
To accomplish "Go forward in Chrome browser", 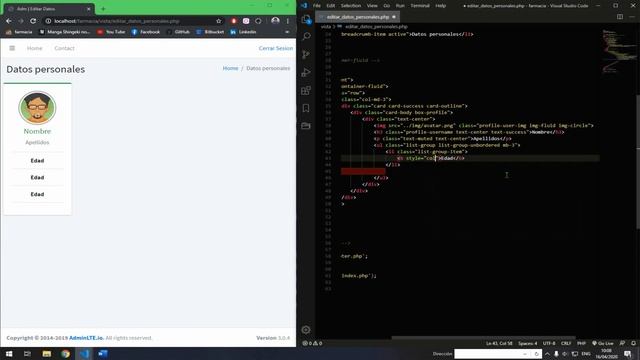I will pyautogui.click(x=21, y=21).
